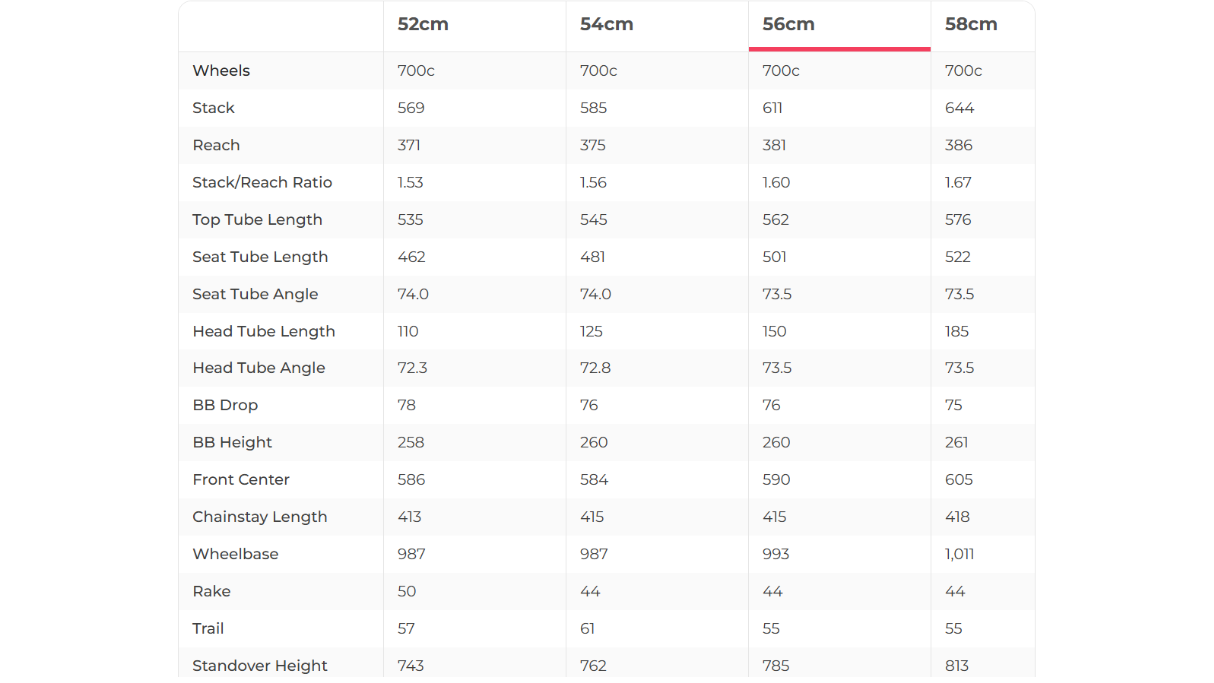This screenshot has height=683, width=1214.
Task: Click the Top Tube Length label
Action: click(x=257, y=220)
